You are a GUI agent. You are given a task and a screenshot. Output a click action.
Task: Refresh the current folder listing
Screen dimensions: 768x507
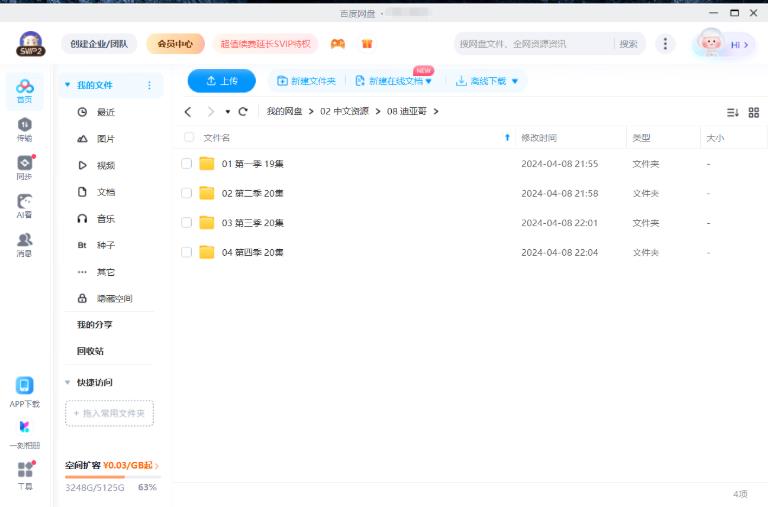tap(243, 112)
